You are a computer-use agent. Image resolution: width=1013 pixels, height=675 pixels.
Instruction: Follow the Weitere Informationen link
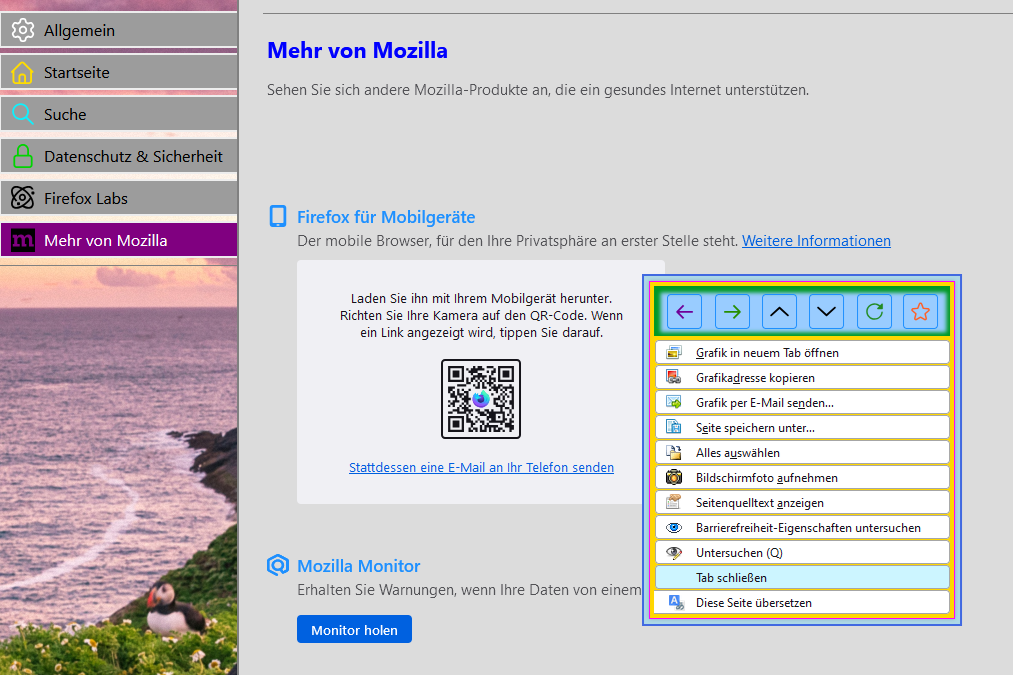[816, 241]
